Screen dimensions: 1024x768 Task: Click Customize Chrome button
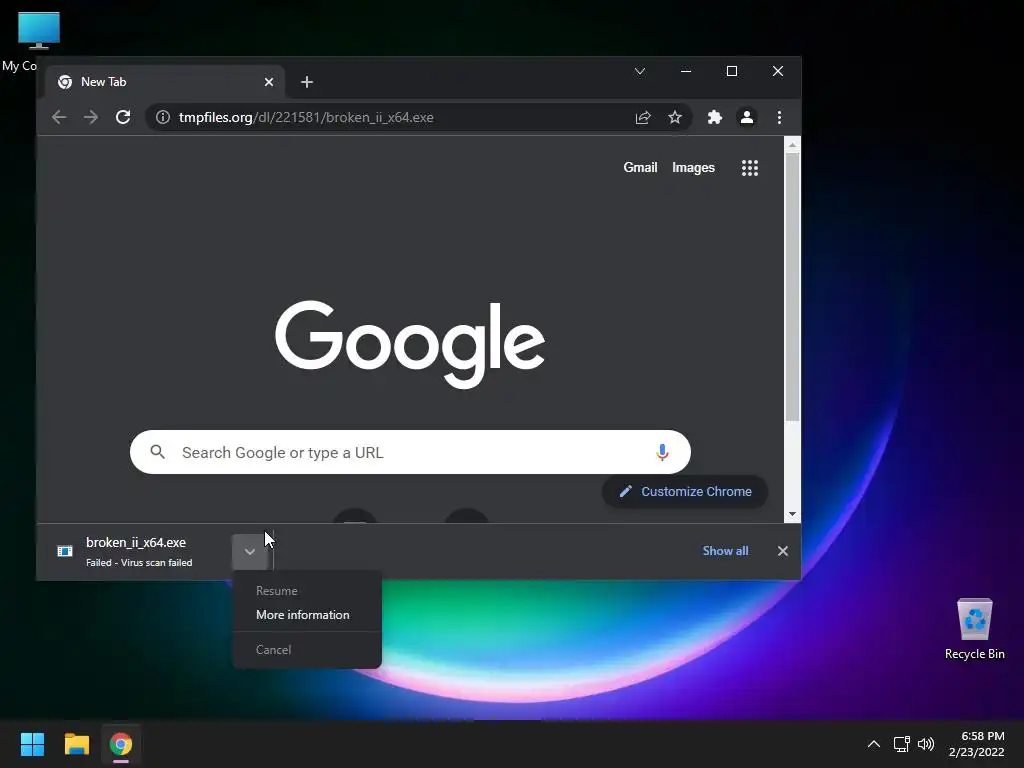[684, 492]
